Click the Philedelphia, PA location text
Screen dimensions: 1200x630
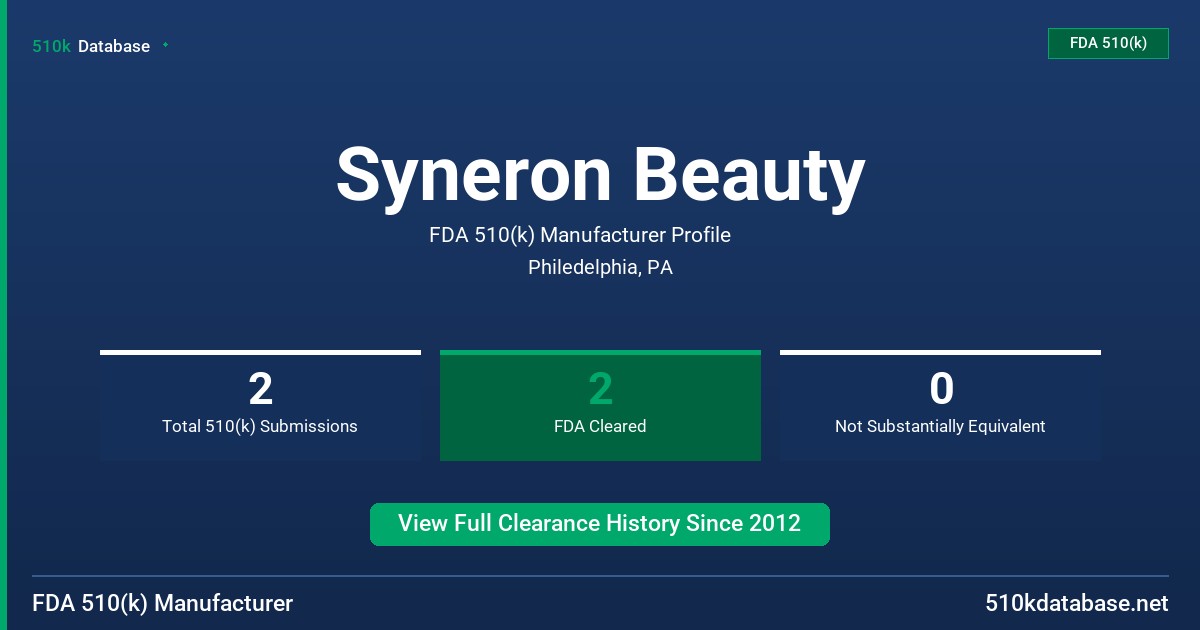coord(600,268)
